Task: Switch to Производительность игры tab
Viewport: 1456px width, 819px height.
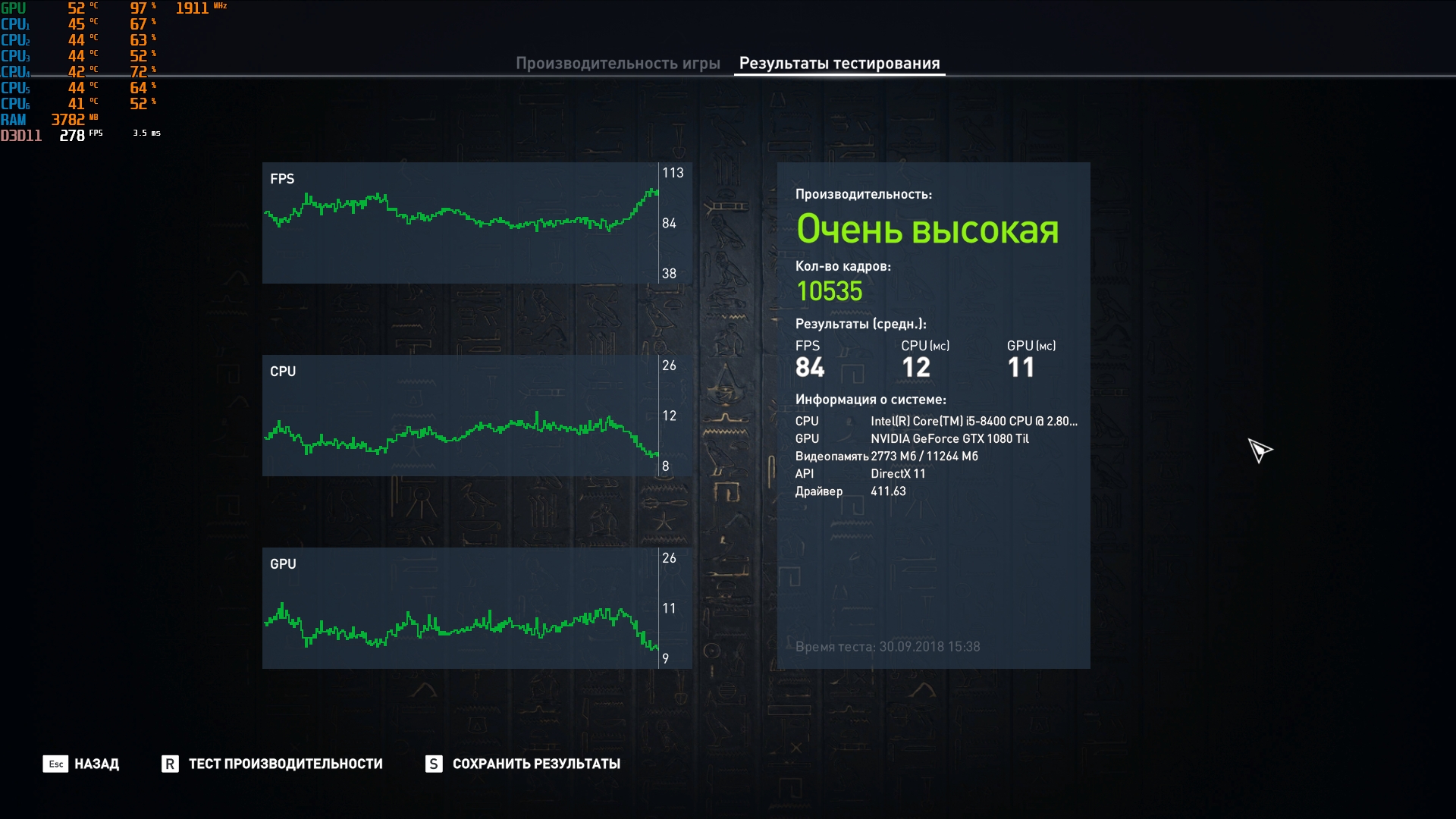Action: coord(617,64)
